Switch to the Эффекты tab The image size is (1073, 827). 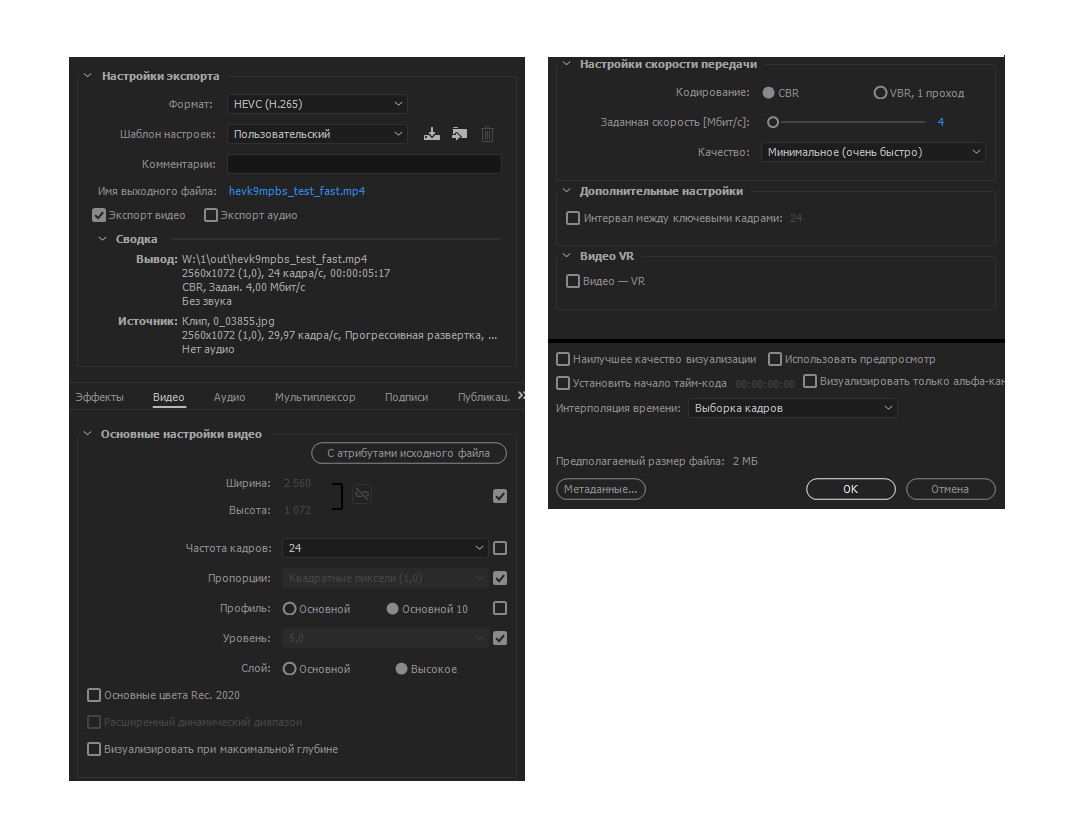point(99,397)
